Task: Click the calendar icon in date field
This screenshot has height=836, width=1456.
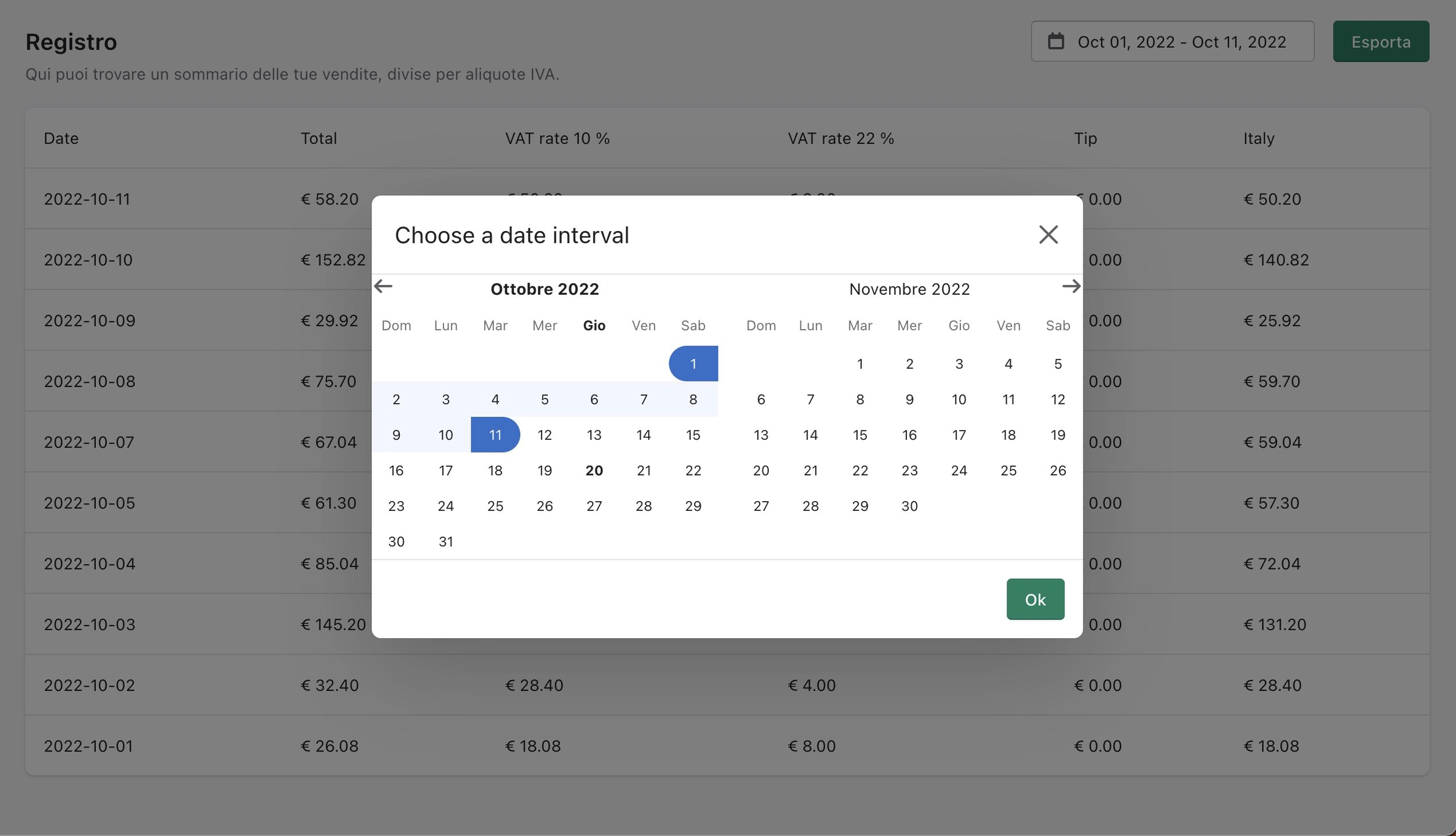Action: coord(1056,41)
